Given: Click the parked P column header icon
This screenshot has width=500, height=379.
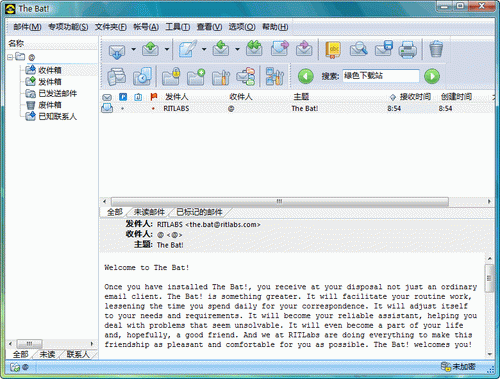Looking at the screenshot, I should 123,97.
